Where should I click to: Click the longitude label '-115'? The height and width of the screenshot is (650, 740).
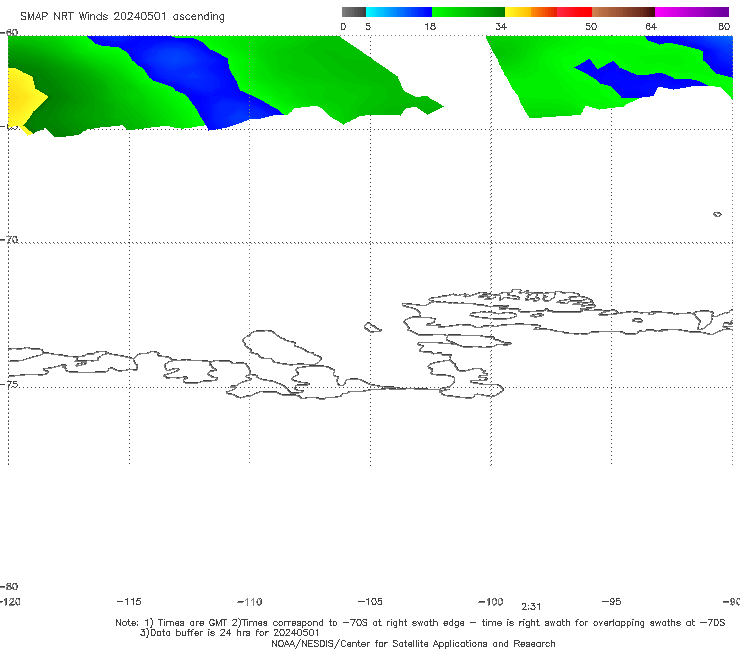129,601
